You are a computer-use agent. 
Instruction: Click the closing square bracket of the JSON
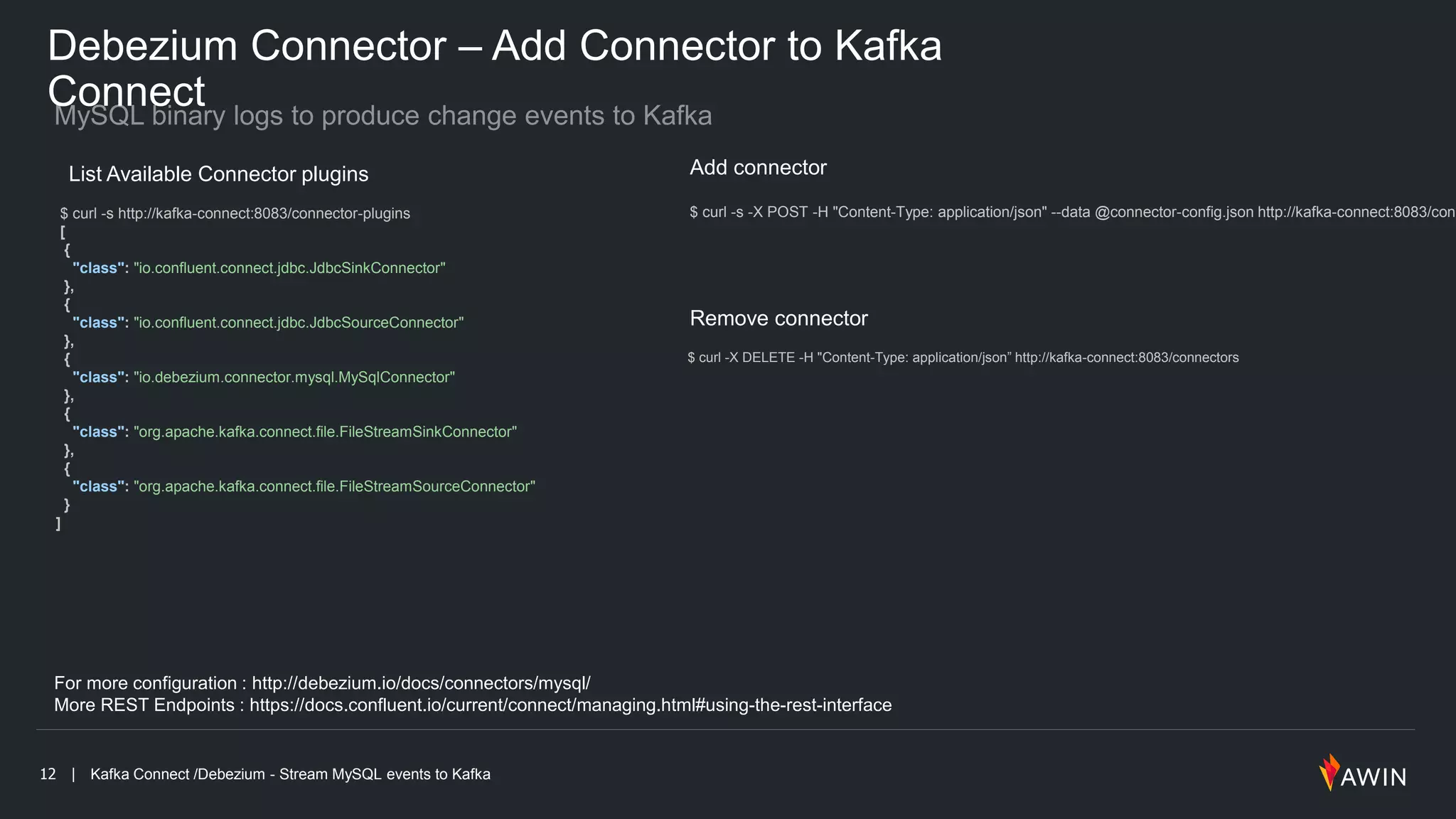click(x=58, y=524)
